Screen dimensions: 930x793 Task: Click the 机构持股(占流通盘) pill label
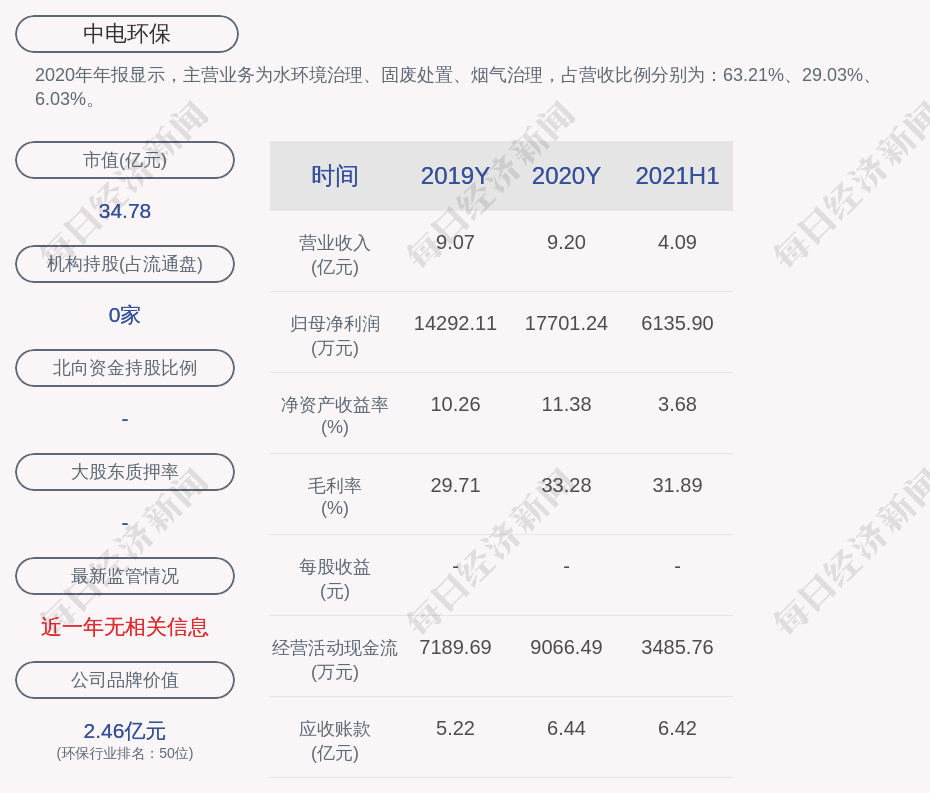tap(125, 264)
